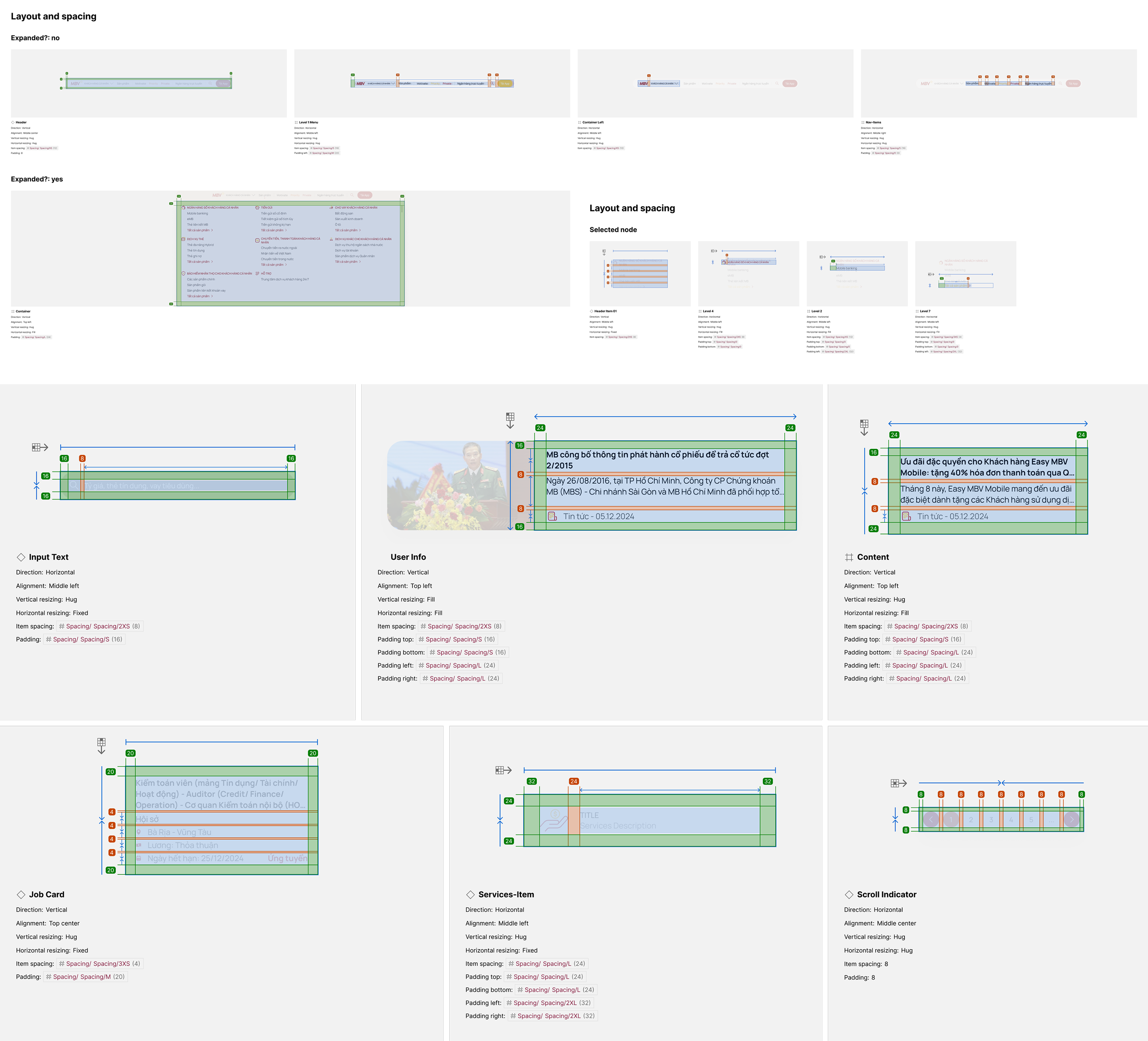Image resolution: width=1148 pixels, height=1041 pixels.
Task: Click the diamond icon beside Job Card title
Action: click(x=21, y=894)
